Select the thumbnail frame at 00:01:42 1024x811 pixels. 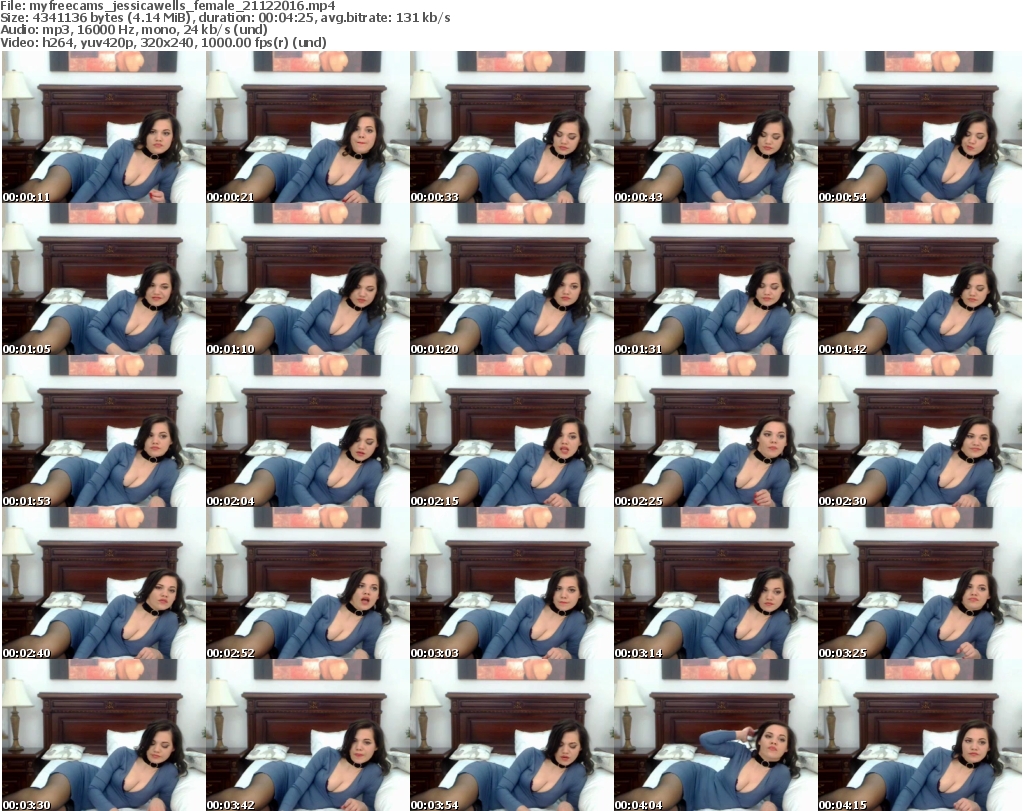click(x=920, y=279)
